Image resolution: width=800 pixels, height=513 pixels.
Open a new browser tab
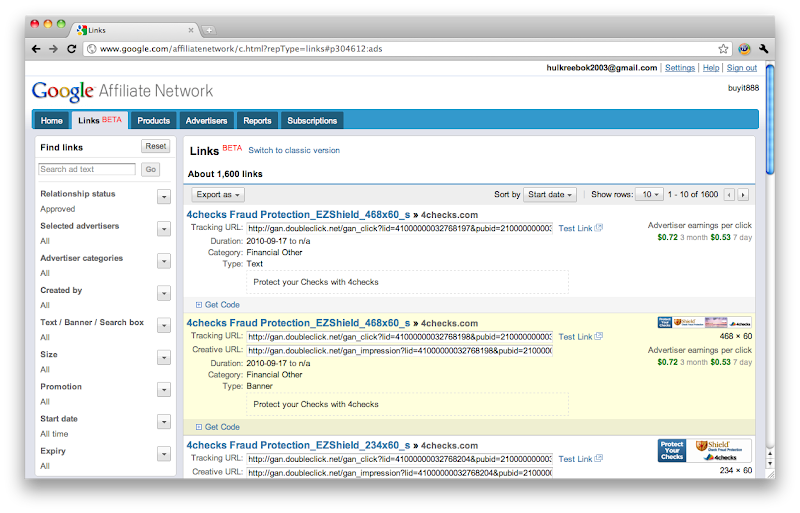click(209, 31)
